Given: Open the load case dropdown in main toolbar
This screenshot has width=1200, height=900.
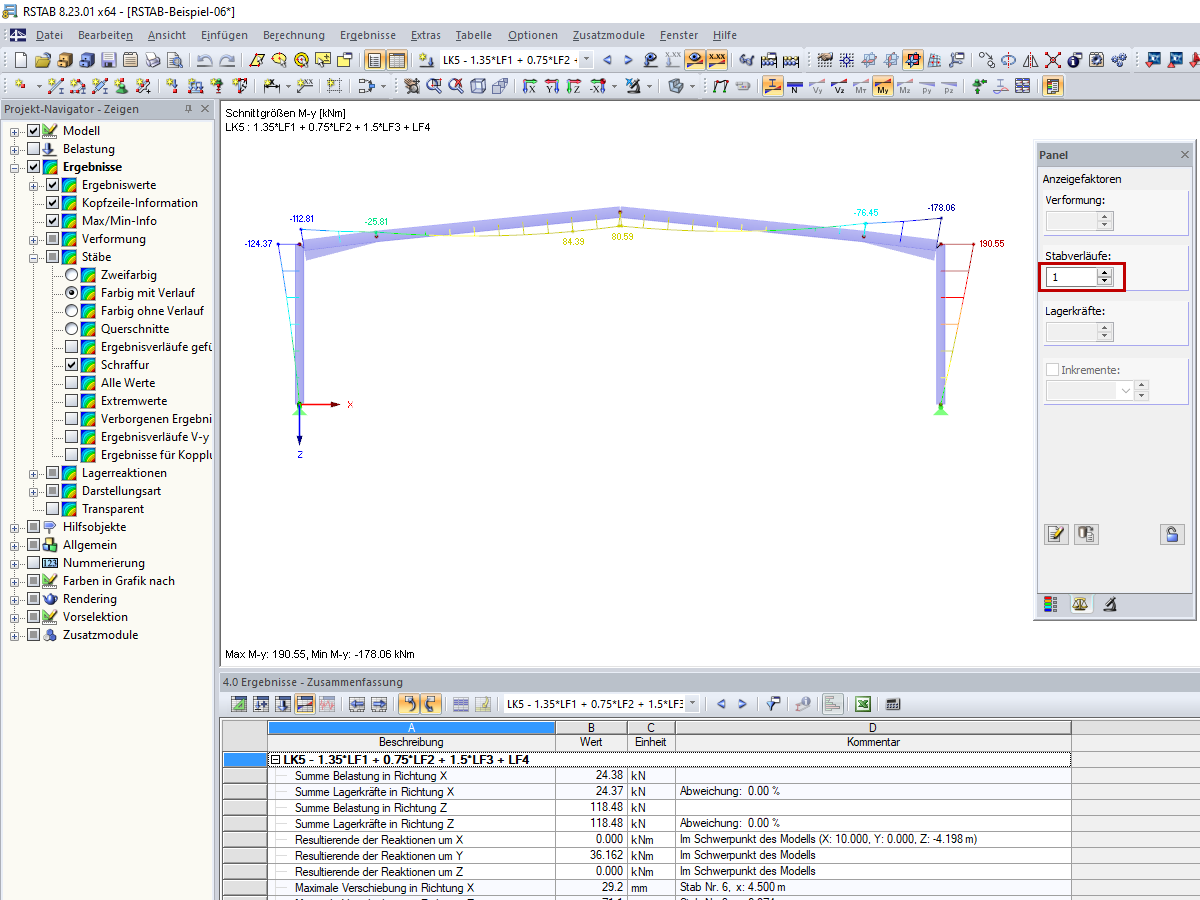Looking at the screenshot, I should [x=586, y=60].
